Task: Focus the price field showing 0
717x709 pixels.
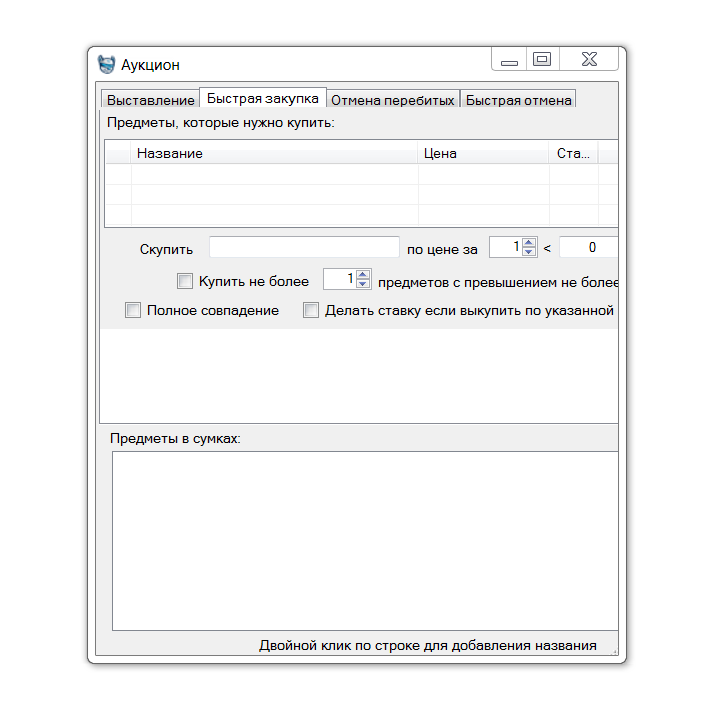Action: pyautogui.click(x=588, y=247)
